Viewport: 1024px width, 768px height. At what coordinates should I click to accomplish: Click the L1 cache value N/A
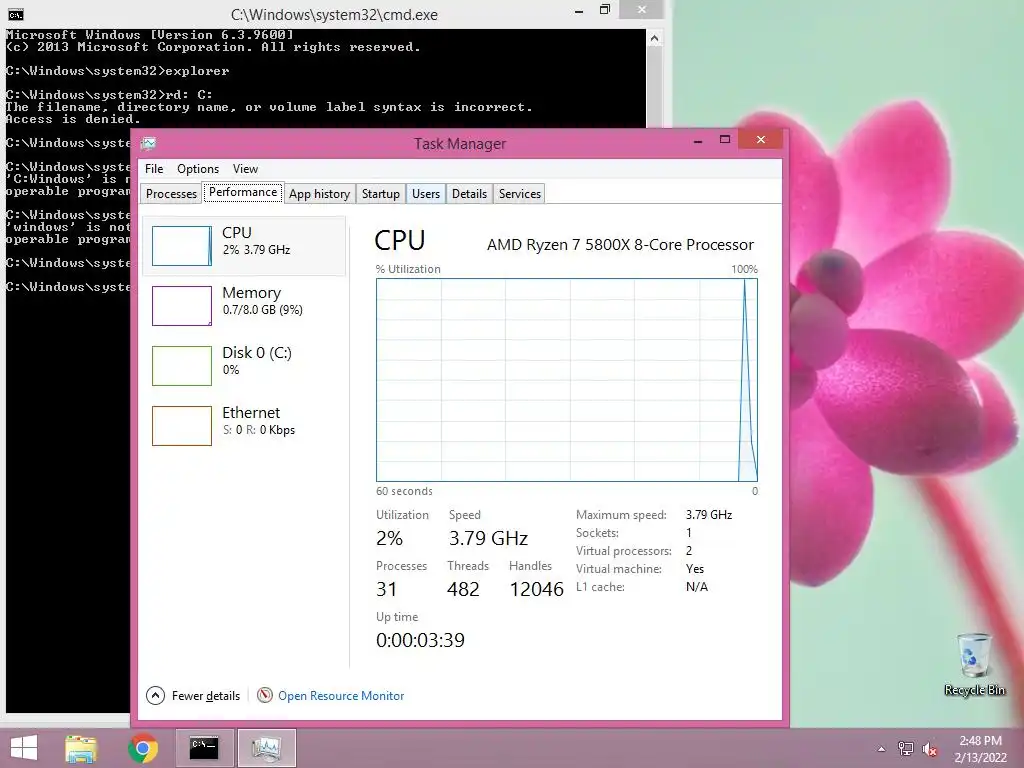(697, 586)
